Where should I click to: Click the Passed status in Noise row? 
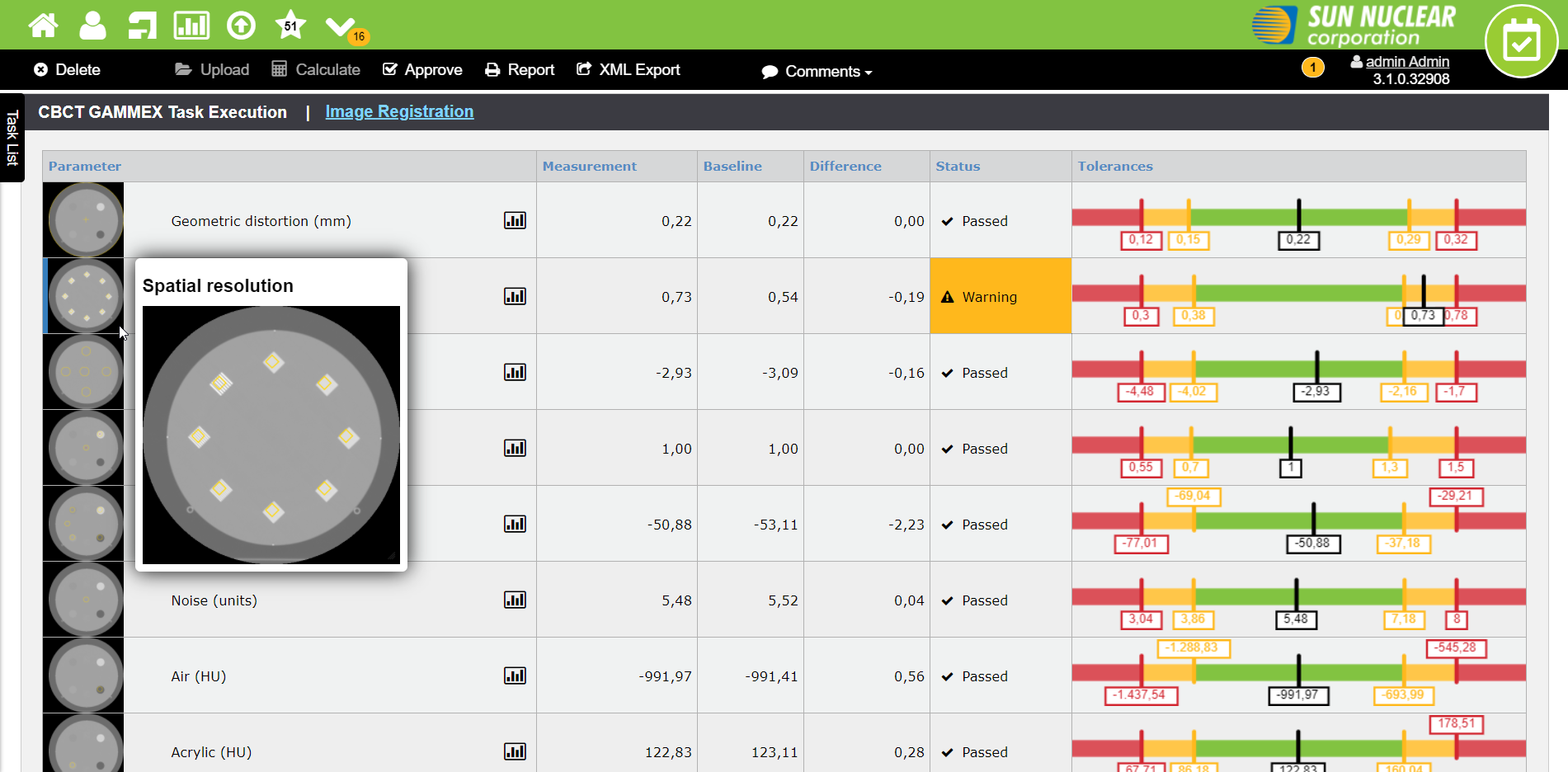point(975,600)
